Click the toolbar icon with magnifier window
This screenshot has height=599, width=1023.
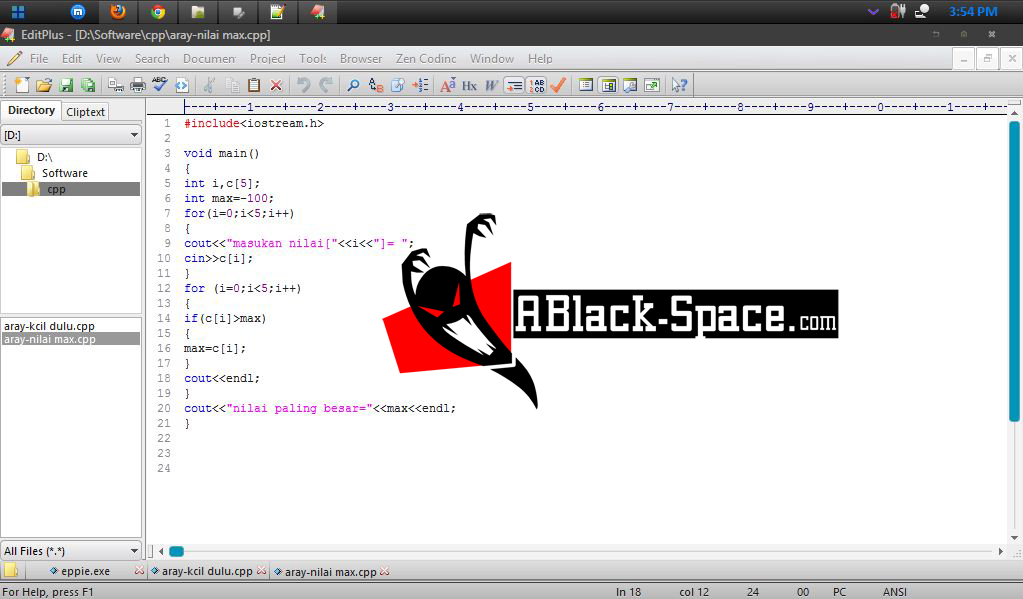pyautogui.click(x=630, y=85)
